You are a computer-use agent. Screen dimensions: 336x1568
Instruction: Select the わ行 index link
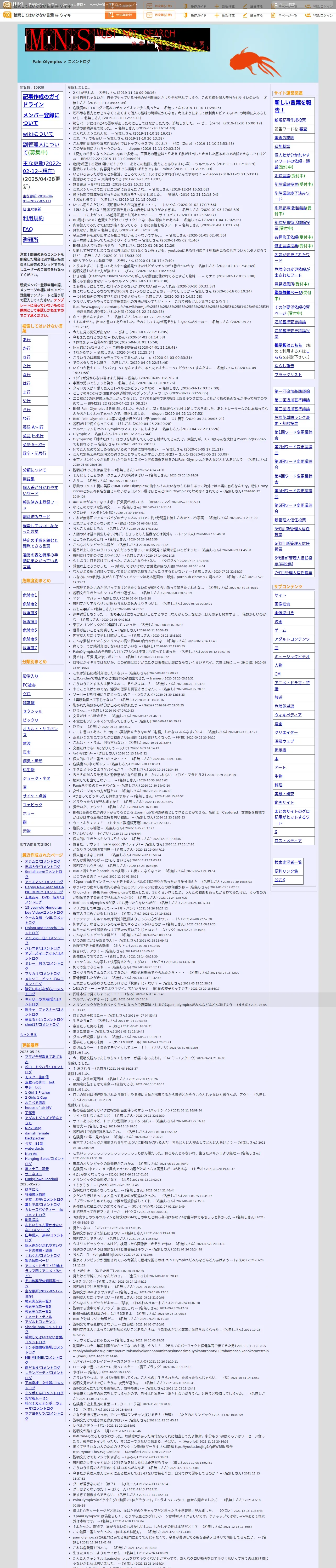(27, 418)
